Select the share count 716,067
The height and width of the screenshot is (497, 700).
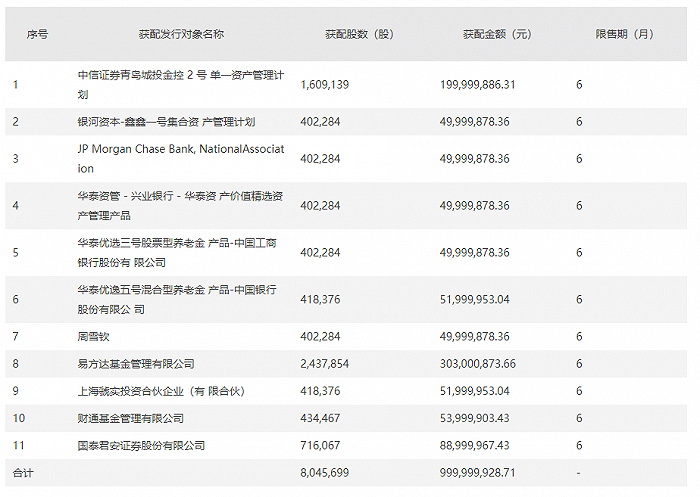(320, 445)
